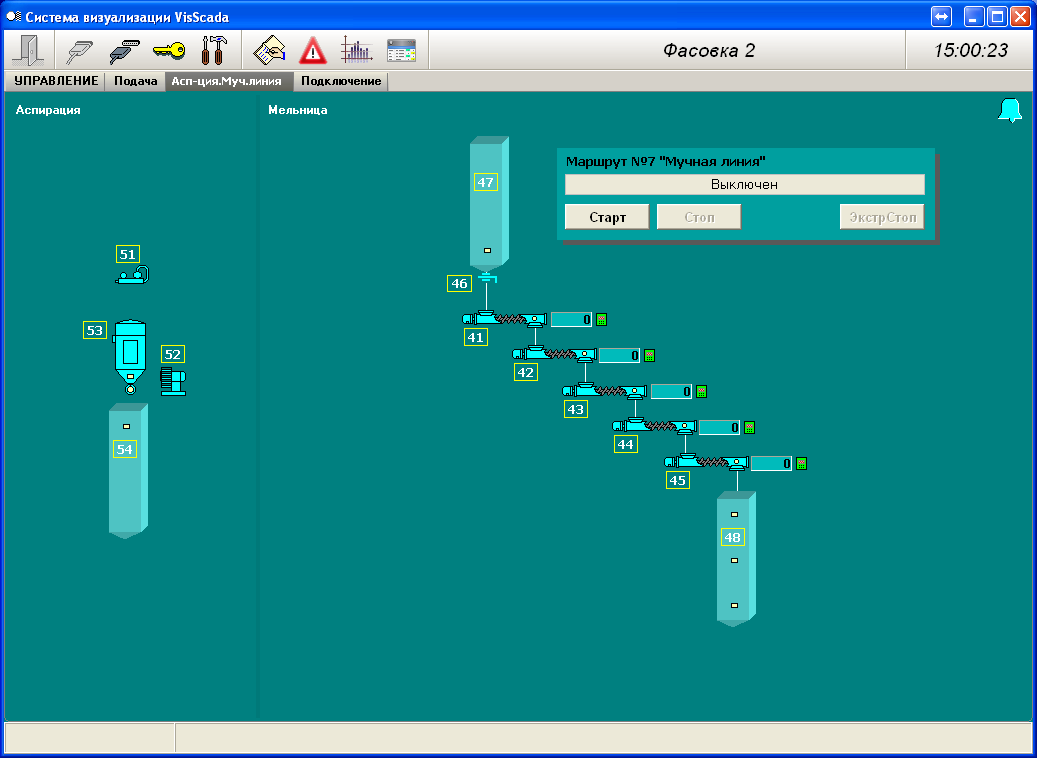This screenshot has width=1037, height=758.
Task: Toggle the green indicator beside conveyor 45
Action: 800,463
